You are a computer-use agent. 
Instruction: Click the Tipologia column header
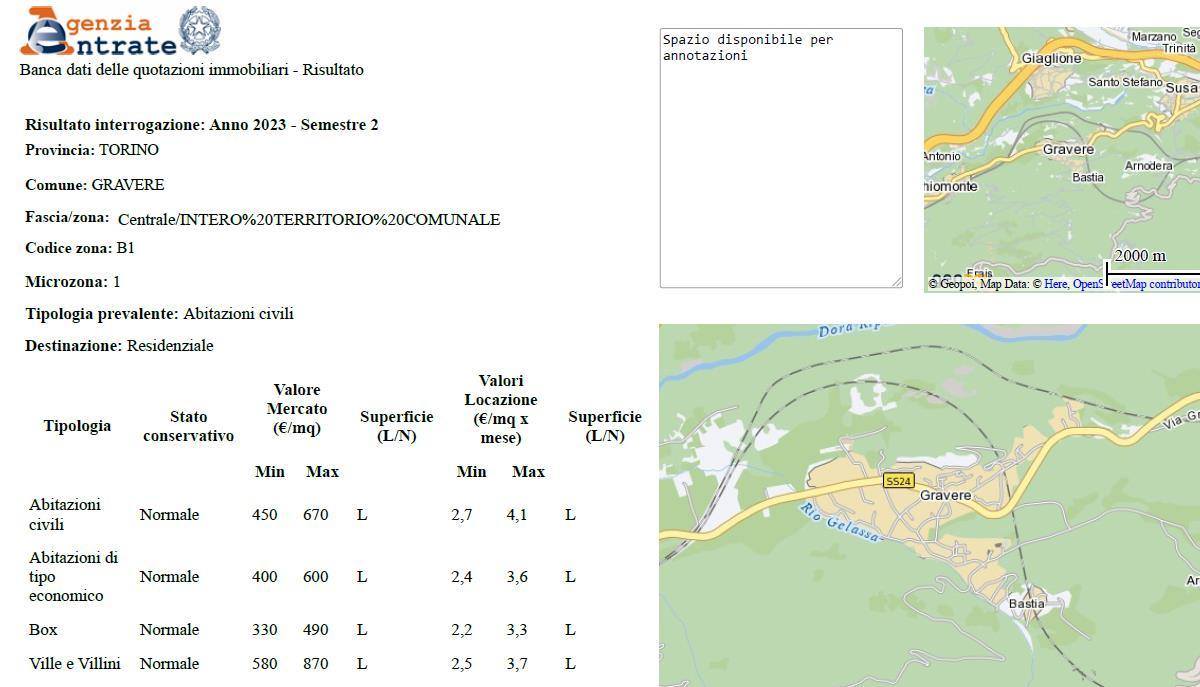[x=77, y=426]
